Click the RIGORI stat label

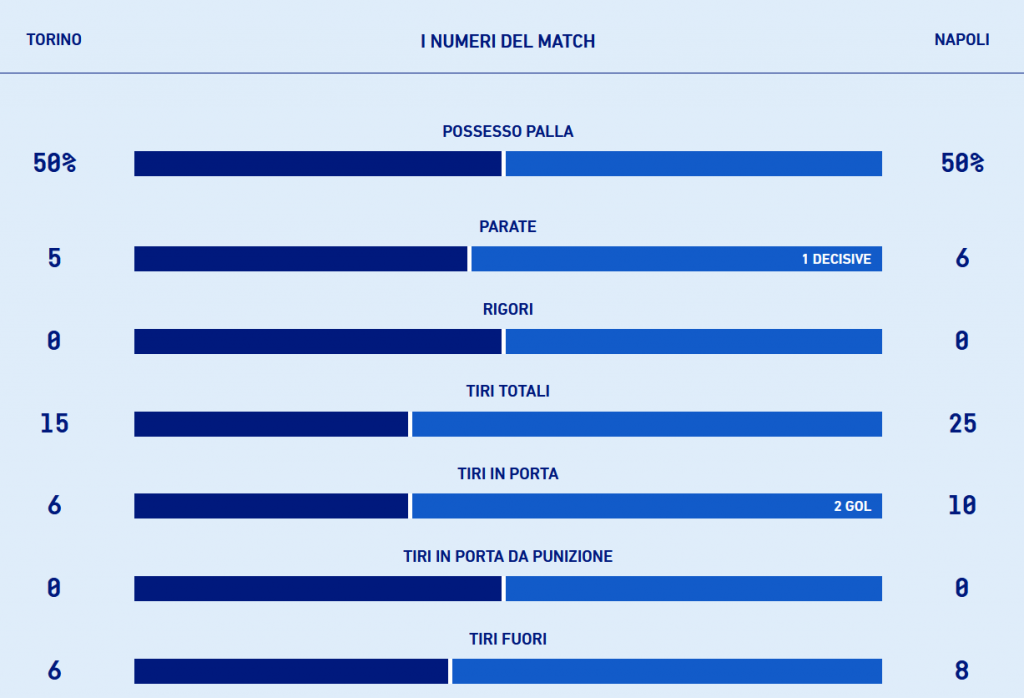point(508,310)
